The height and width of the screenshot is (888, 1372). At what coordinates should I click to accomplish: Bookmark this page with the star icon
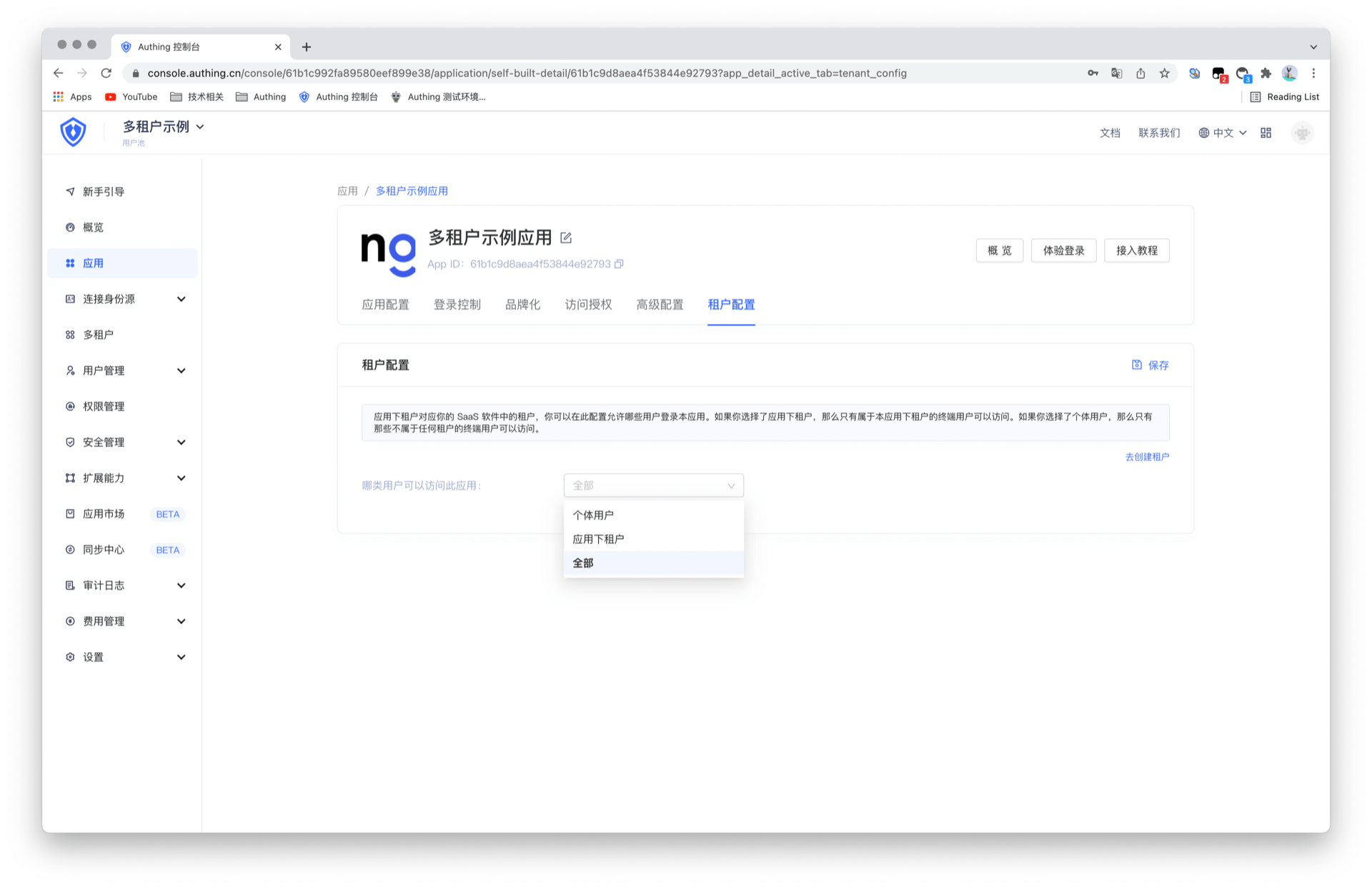tap(1164, 73)
